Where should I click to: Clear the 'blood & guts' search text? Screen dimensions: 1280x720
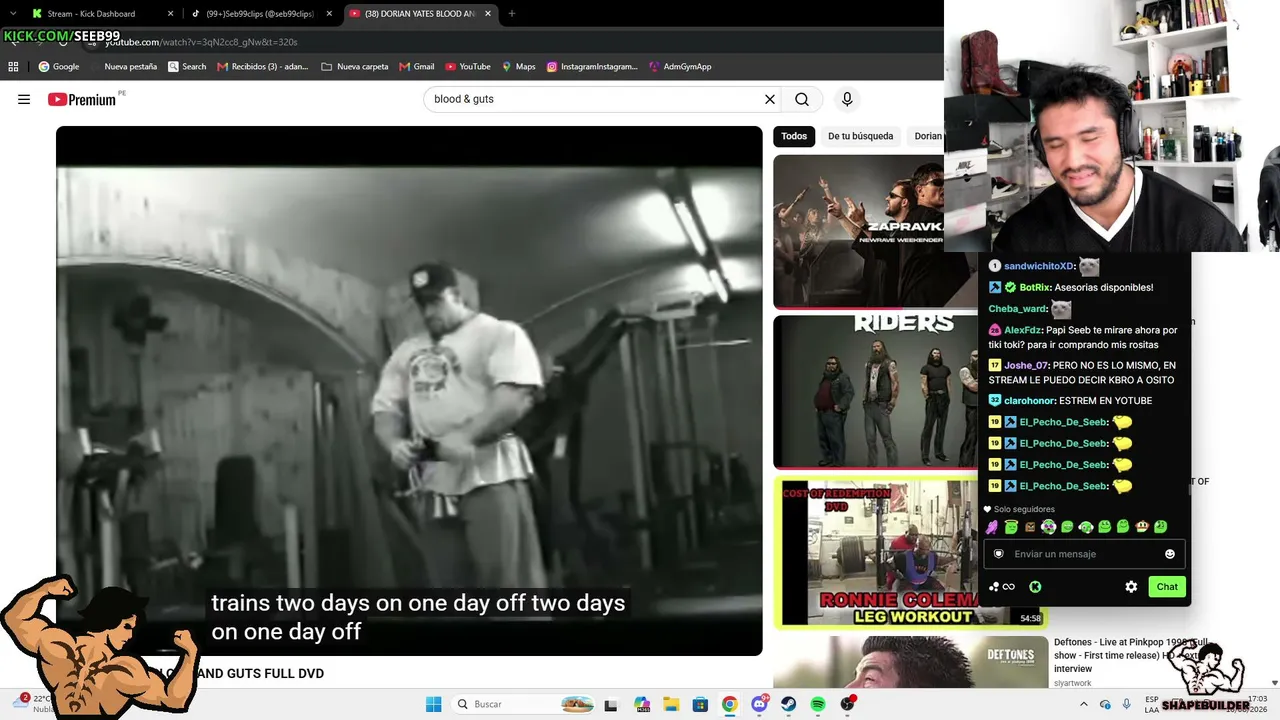[770, 99]
